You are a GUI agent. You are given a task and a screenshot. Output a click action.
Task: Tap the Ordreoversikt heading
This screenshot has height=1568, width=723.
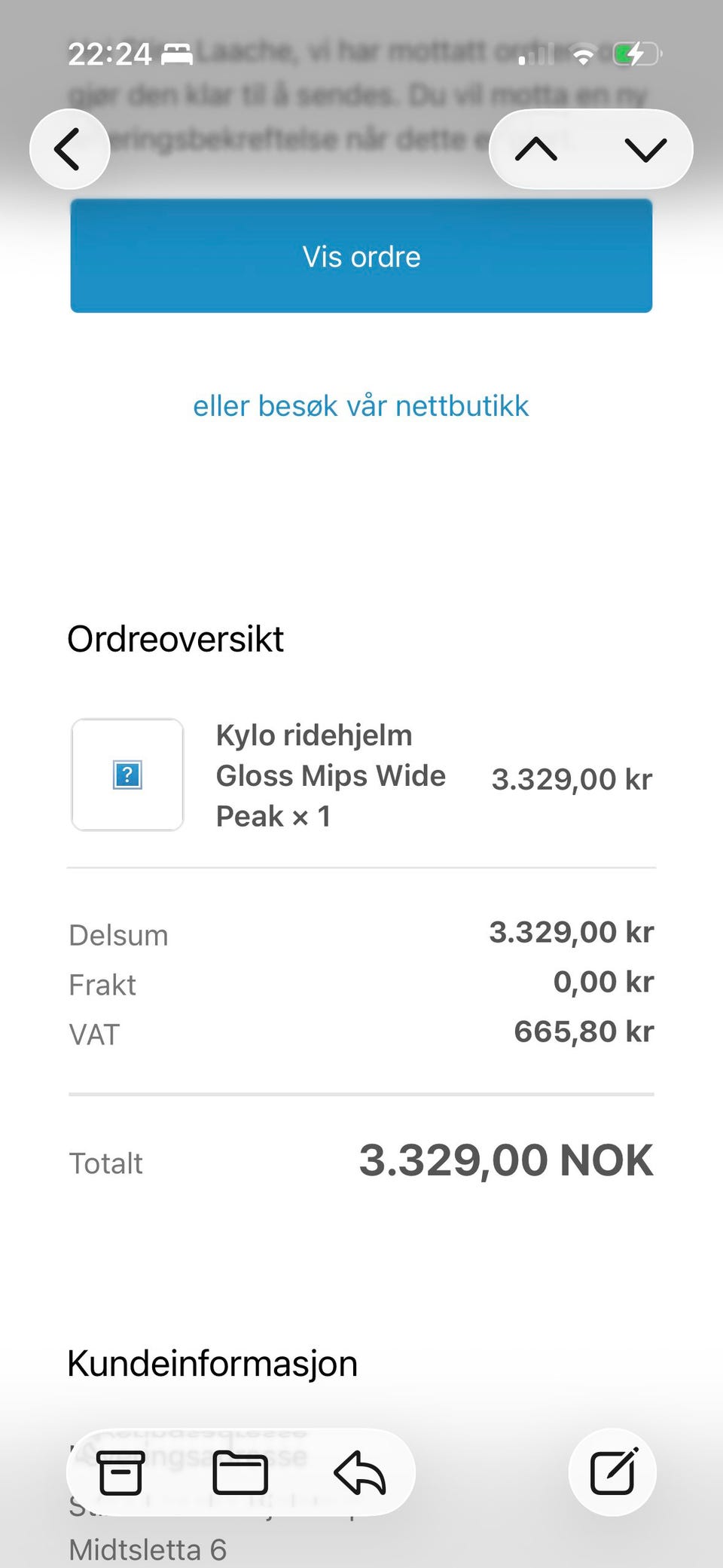coord(175,639)
